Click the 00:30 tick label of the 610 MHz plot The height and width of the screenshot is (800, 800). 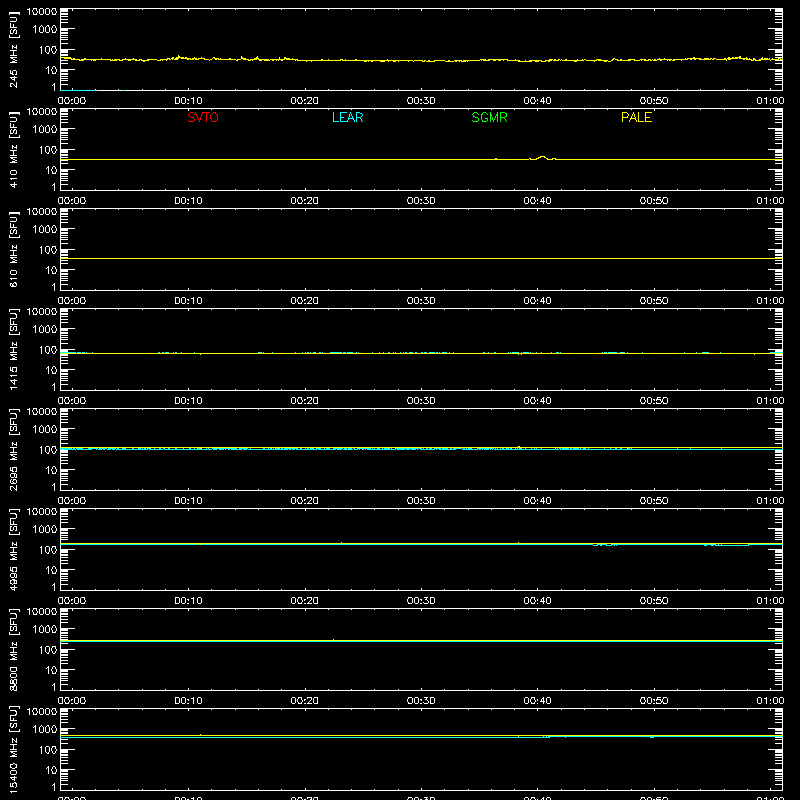coord(421,301)
